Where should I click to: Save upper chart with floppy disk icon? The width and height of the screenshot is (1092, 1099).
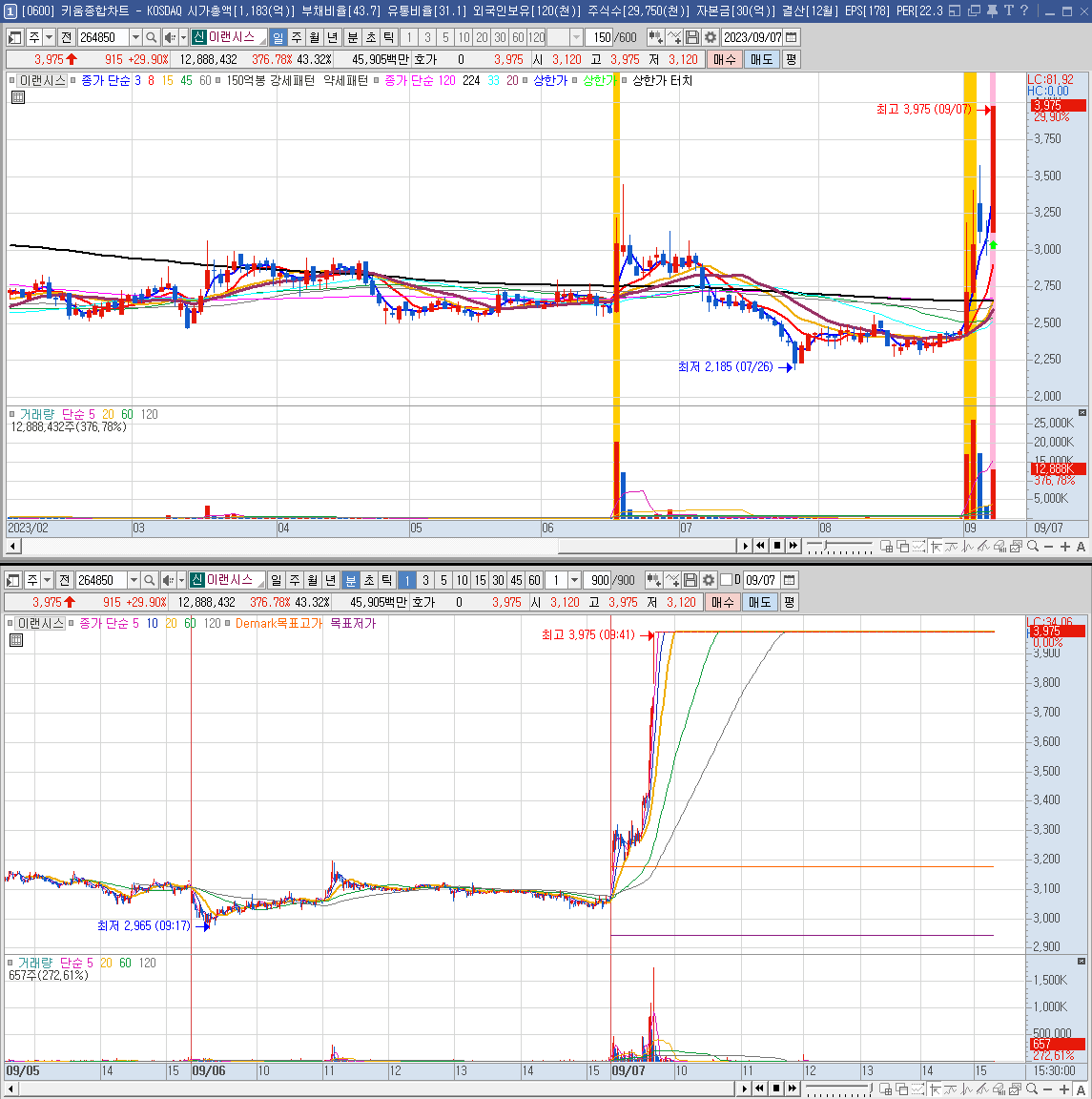(x=691, y=37)
